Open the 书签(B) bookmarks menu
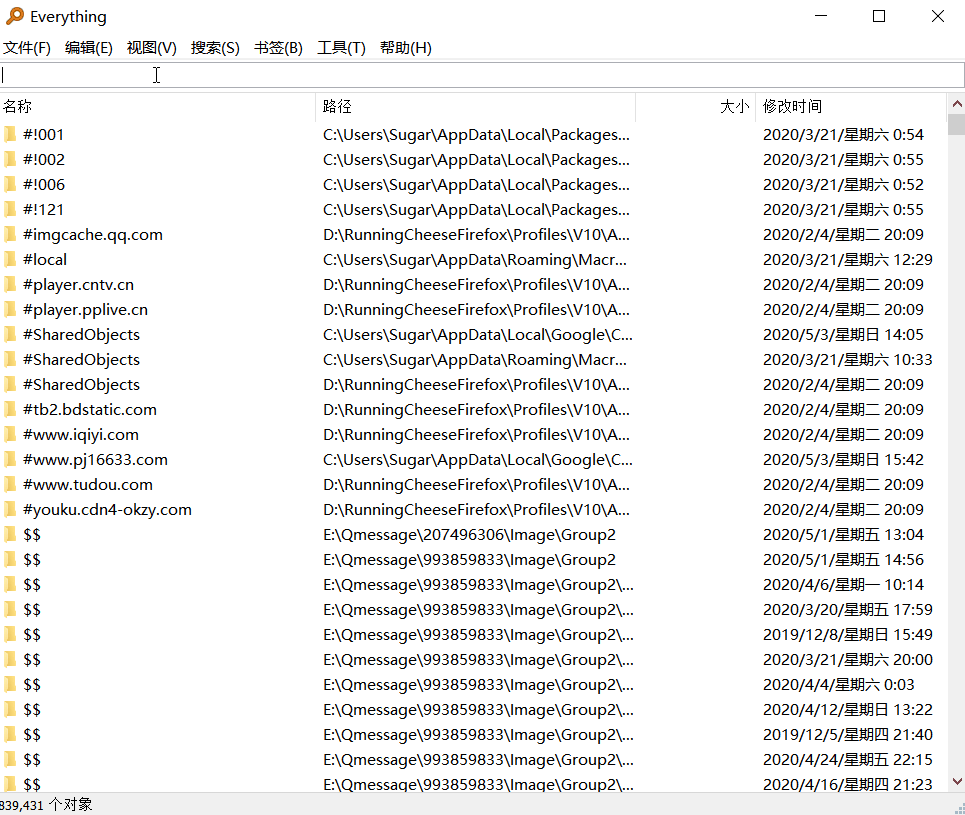The width and height of the screenshot is (965, 815). (x=278, y=48)
